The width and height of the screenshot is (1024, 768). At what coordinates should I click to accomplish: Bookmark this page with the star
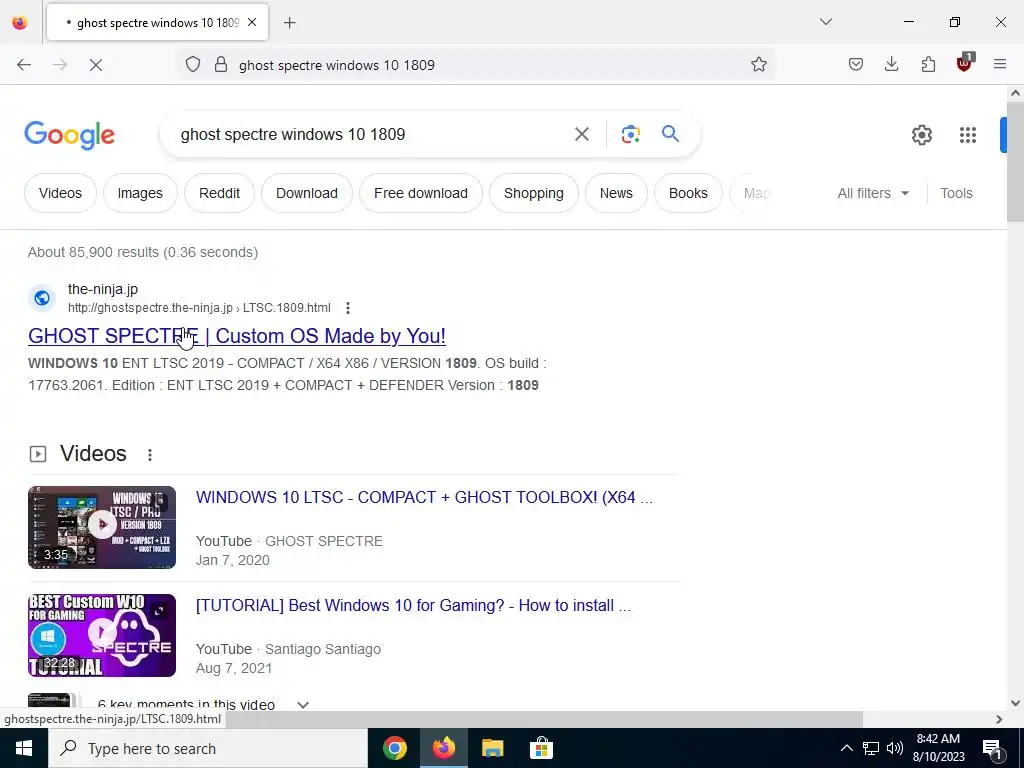(758, 65)
